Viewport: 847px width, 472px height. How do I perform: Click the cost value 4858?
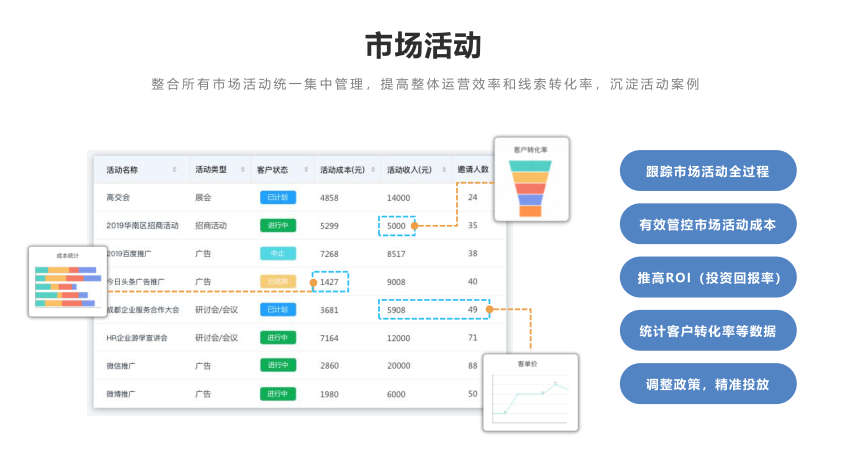click(330, 198)
